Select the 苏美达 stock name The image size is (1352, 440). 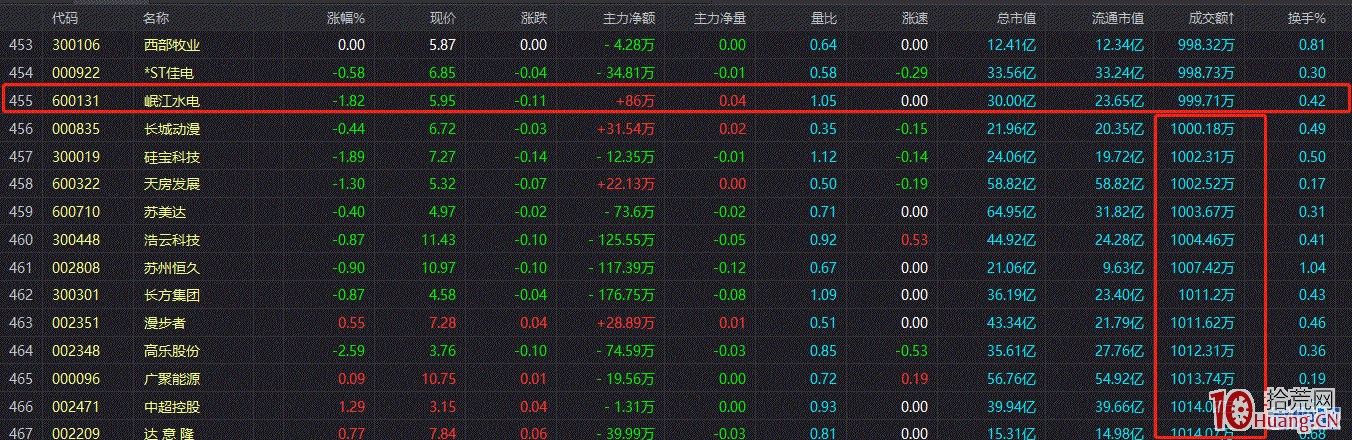click(165, 212)
